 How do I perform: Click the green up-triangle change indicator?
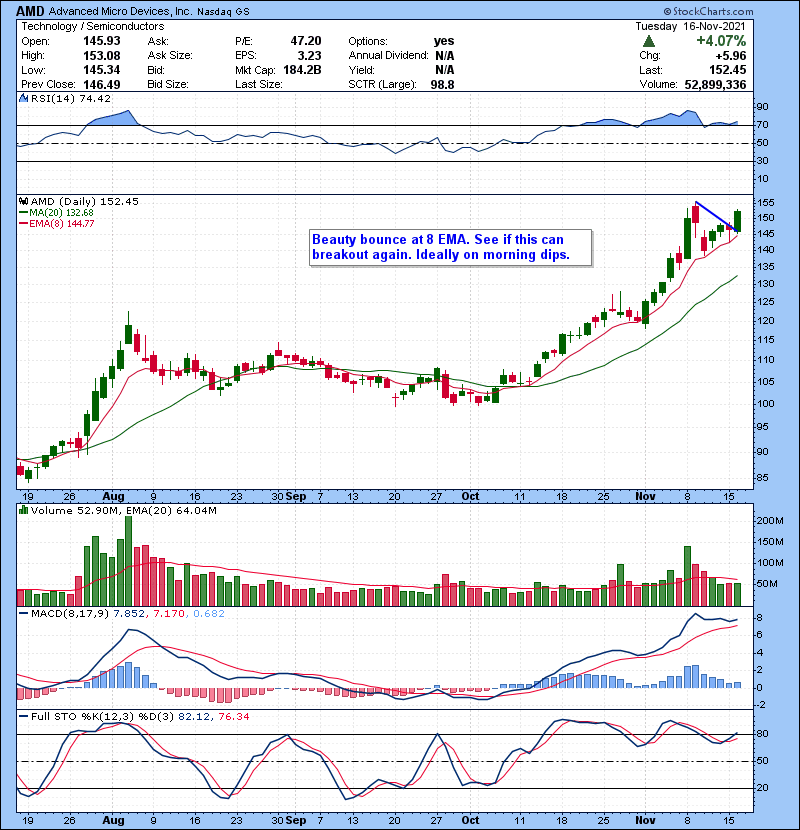(x=649, y=41)
